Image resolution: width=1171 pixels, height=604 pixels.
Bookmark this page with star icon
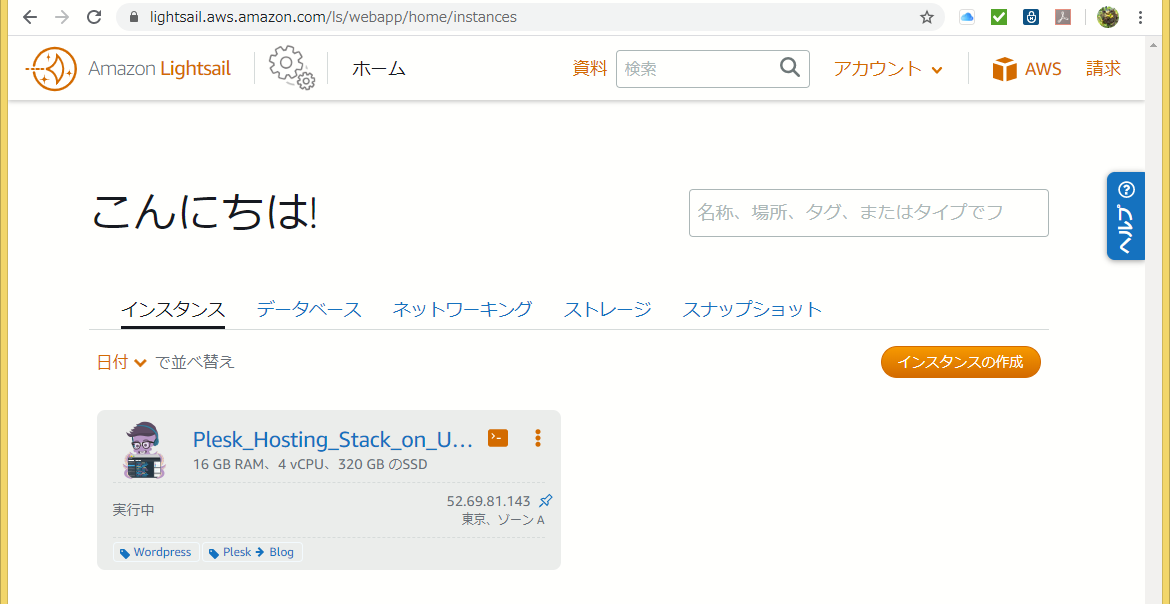coord(927,17)
